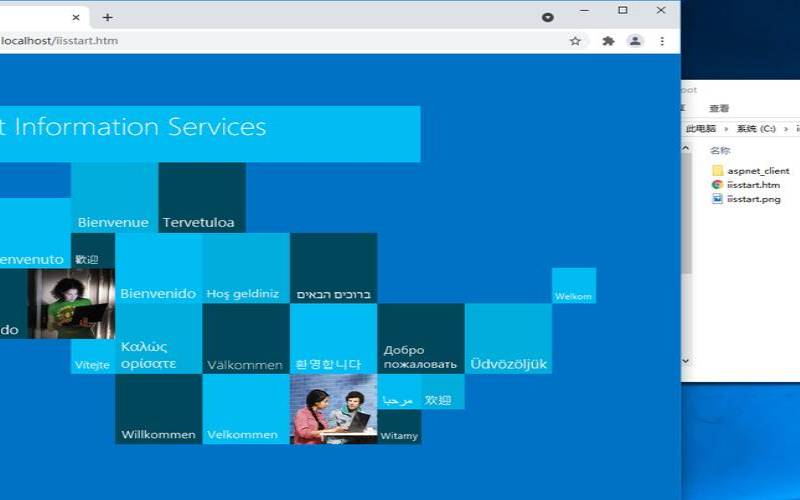This screenshot has height=500, width=800.
Task: Click the Willkommen tile
Action: click(x=159, y=409)
